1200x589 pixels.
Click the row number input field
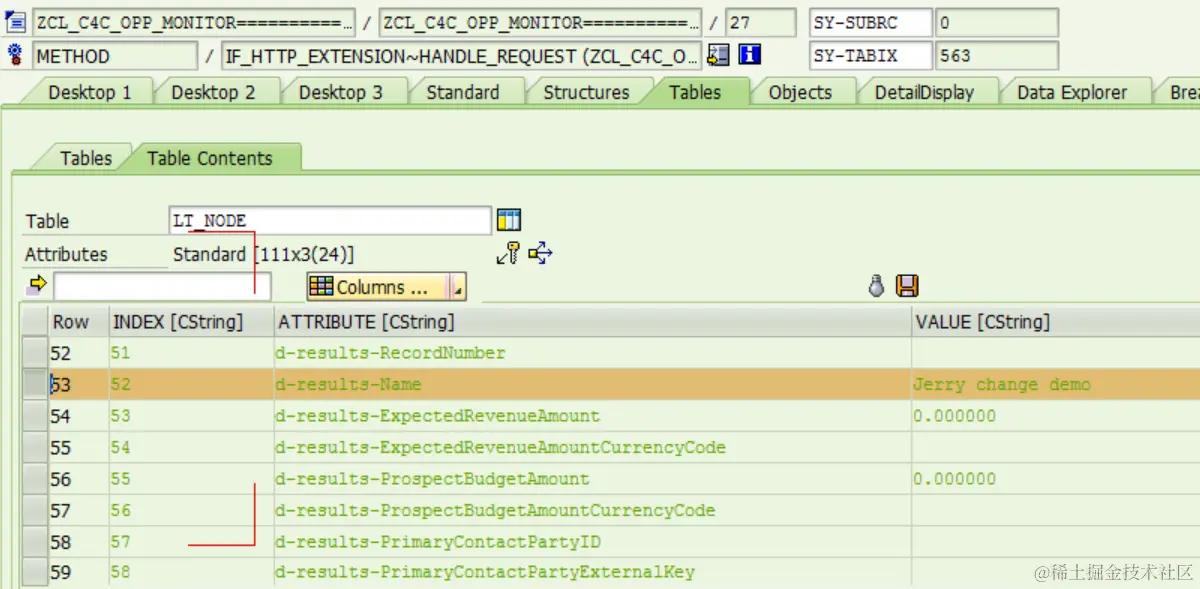[x=162, y=287]
